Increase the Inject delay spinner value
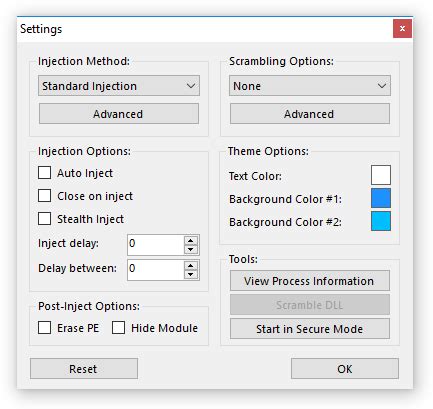Image resolution: width=433 pixels, height=409 pixels. (x=190, y=241)
